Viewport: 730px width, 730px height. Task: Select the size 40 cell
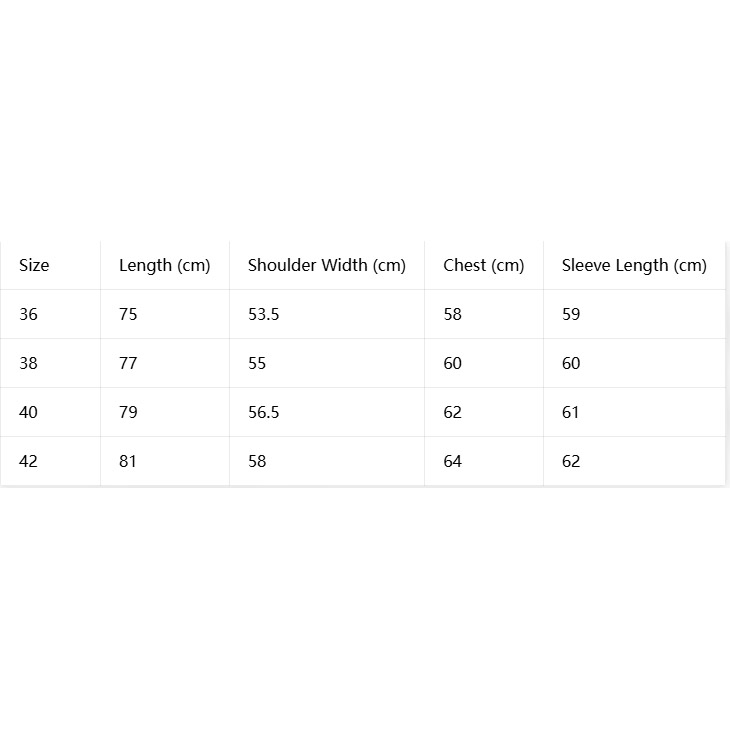pyautogui.click(x=28, y=412)
